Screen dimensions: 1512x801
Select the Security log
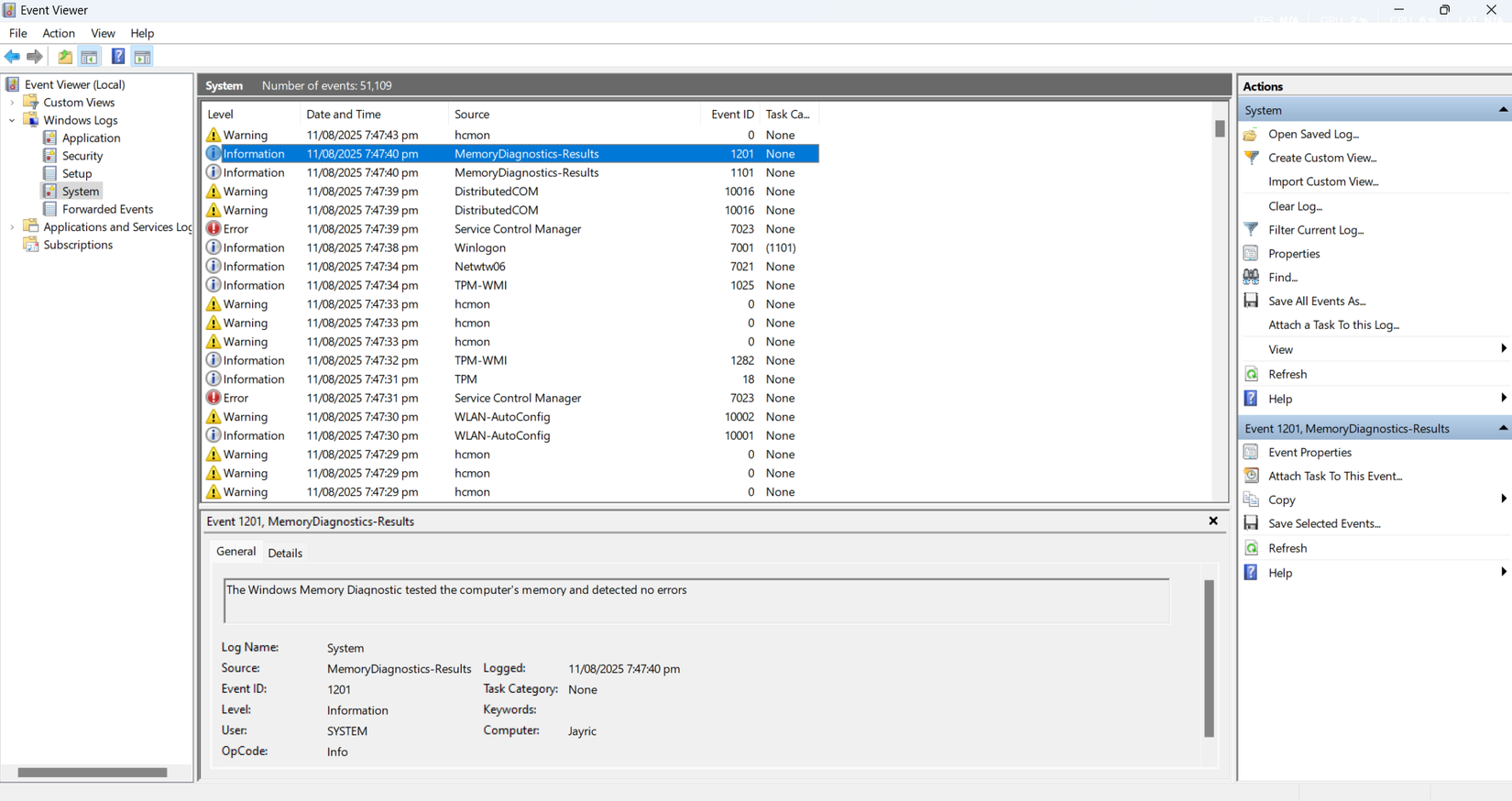point(82,156)
